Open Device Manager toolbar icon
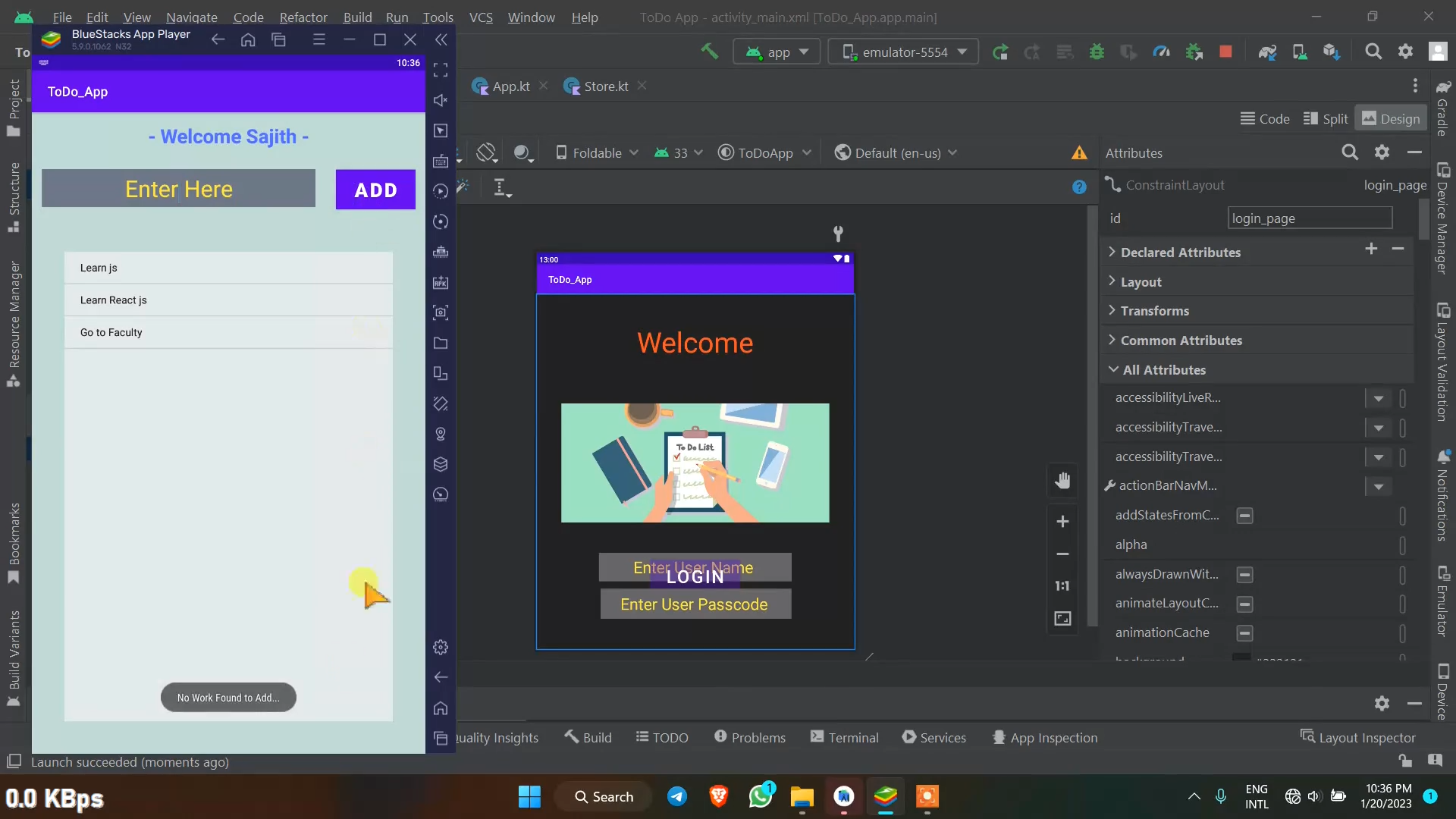 pyautogui.click(x=1299, y=52)
